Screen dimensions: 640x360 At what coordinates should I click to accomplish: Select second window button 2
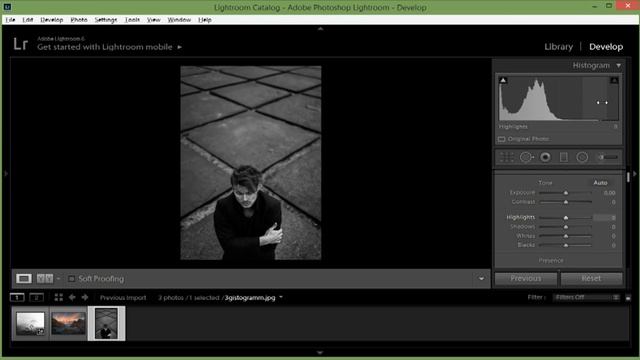point(36,298)
